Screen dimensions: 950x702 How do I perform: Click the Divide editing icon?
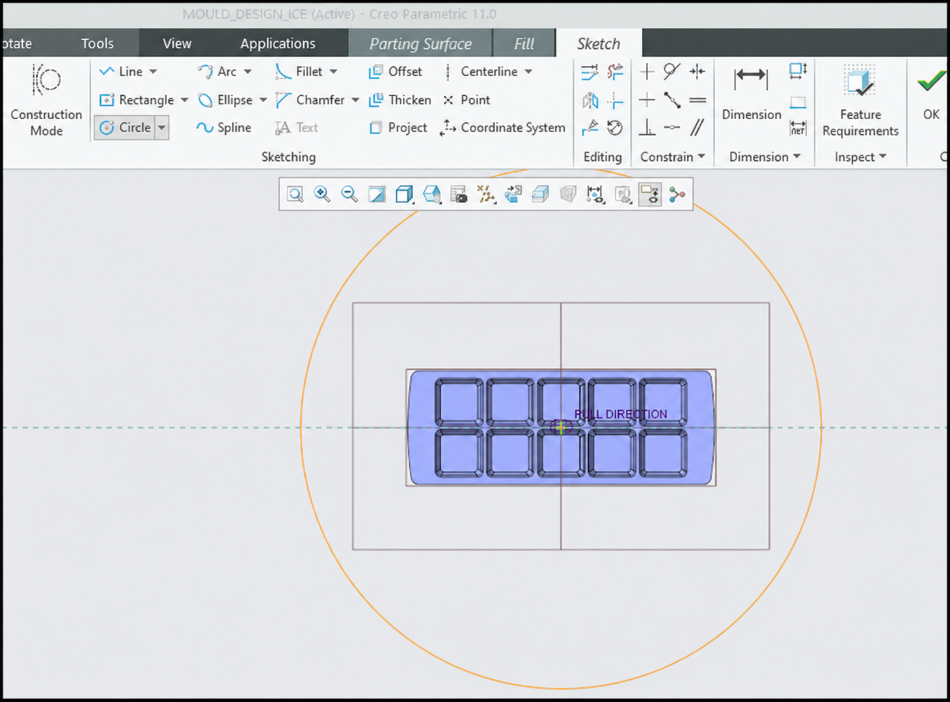coord(590,128)
